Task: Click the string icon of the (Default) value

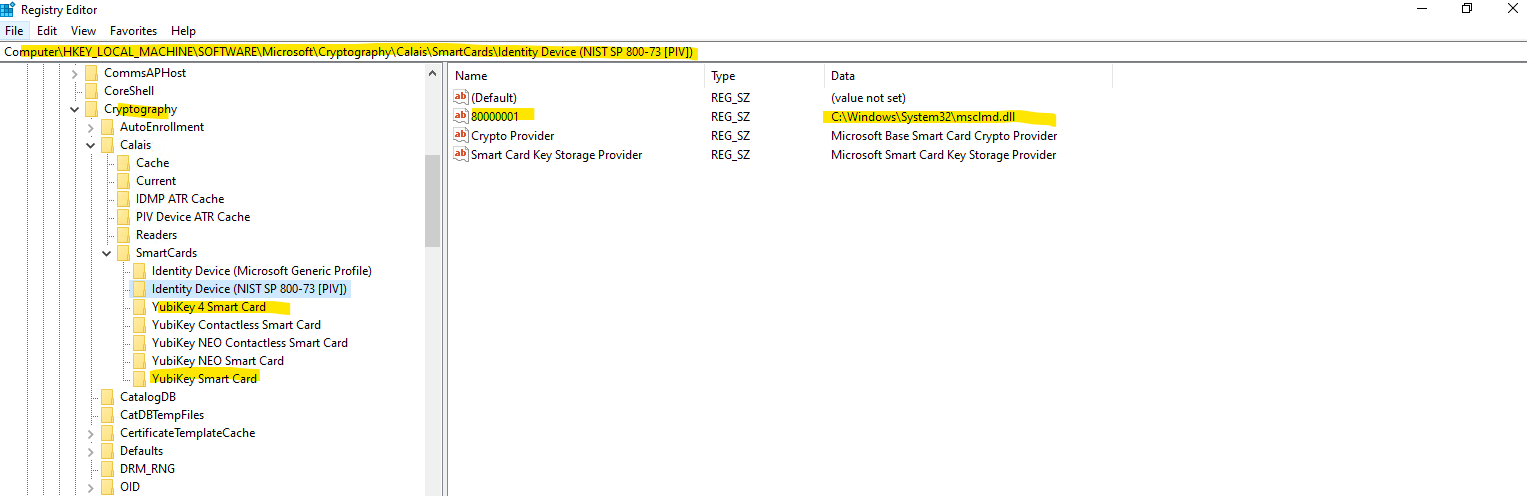Action: pyautogui.click(x=461, y=98)
